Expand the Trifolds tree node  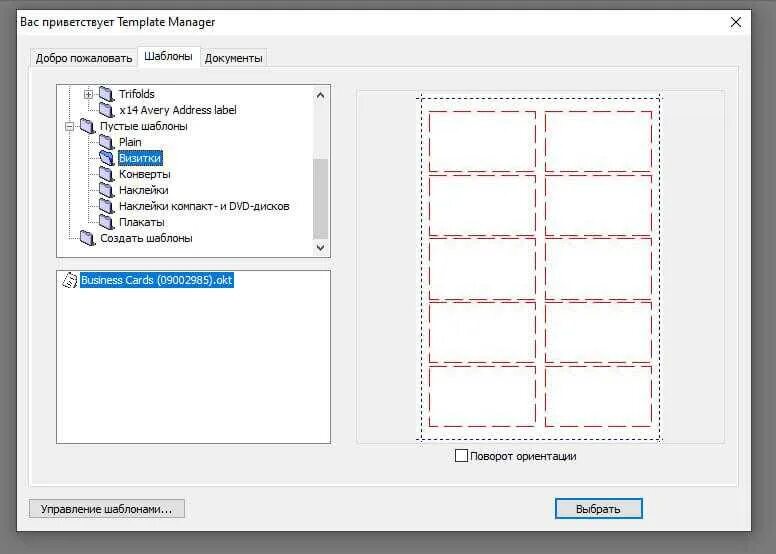coord(88,94)
